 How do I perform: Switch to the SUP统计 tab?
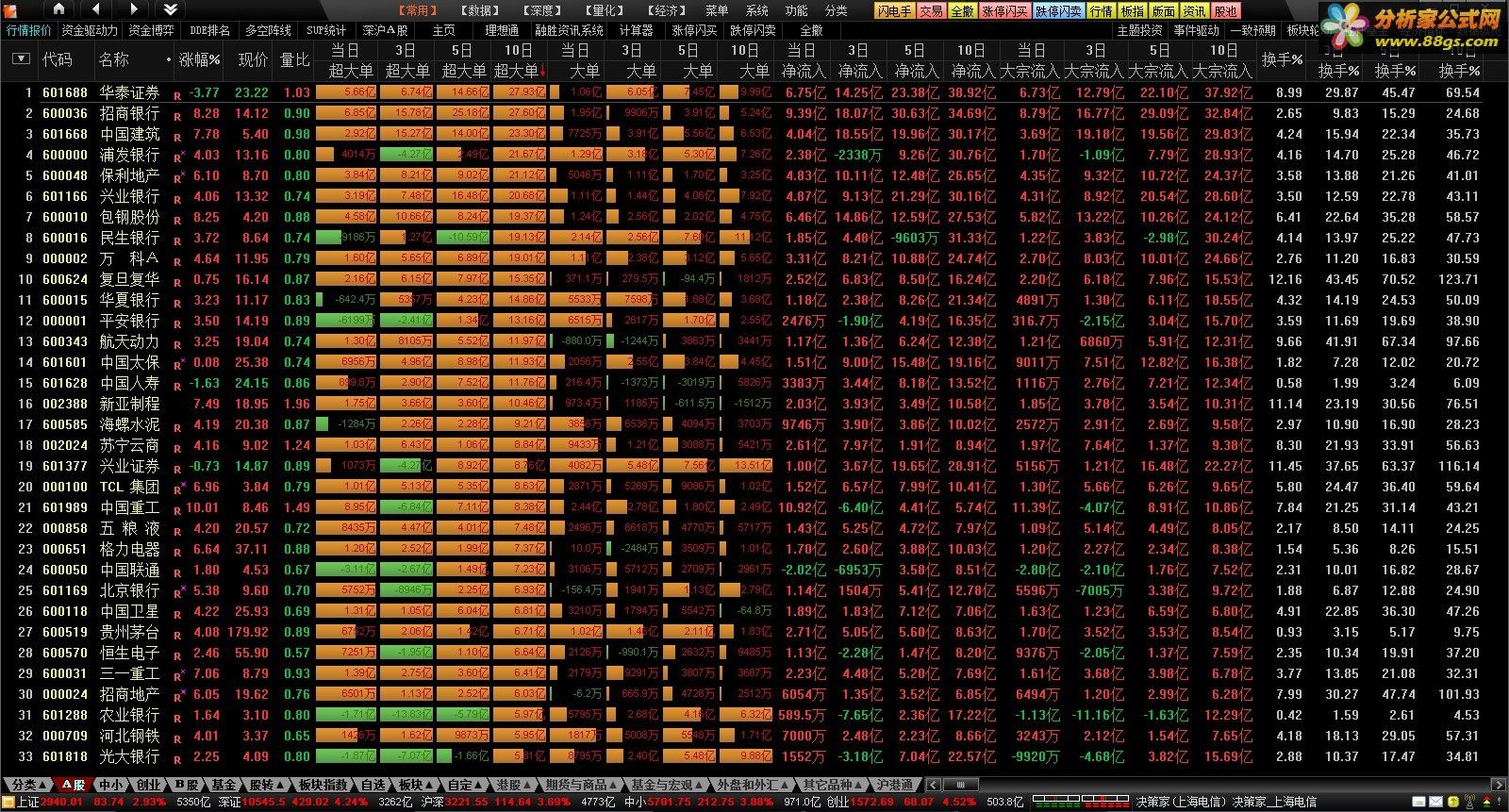click(326, 30)
